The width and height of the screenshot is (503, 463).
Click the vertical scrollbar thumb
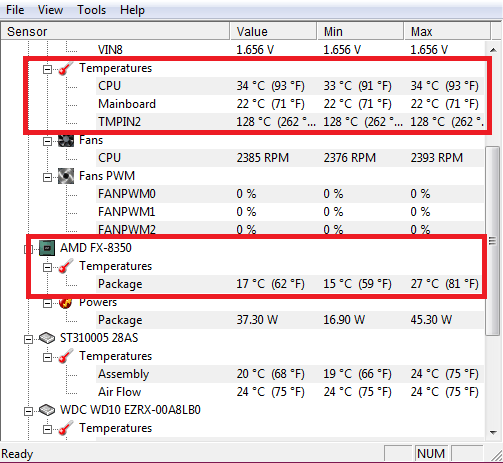pyautogui.click(x=493, y=241)
